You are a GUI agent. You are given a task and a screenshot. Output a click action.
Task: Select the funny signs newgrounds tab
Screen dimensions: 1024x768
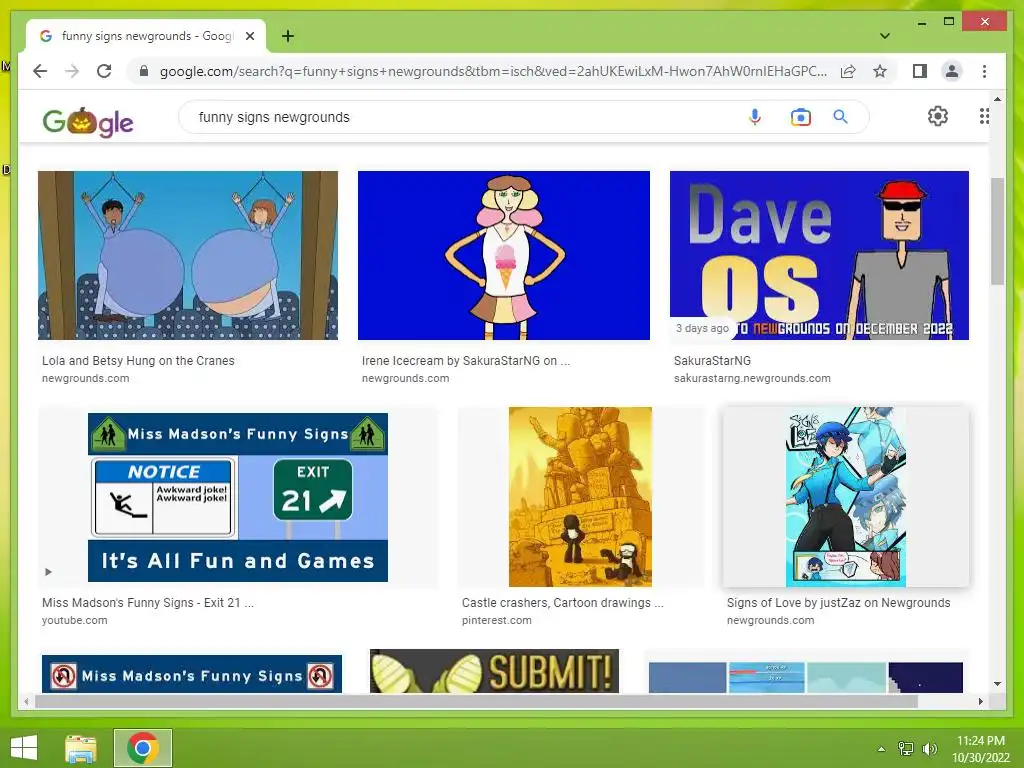pyautogui.click(x=146, y=36)
